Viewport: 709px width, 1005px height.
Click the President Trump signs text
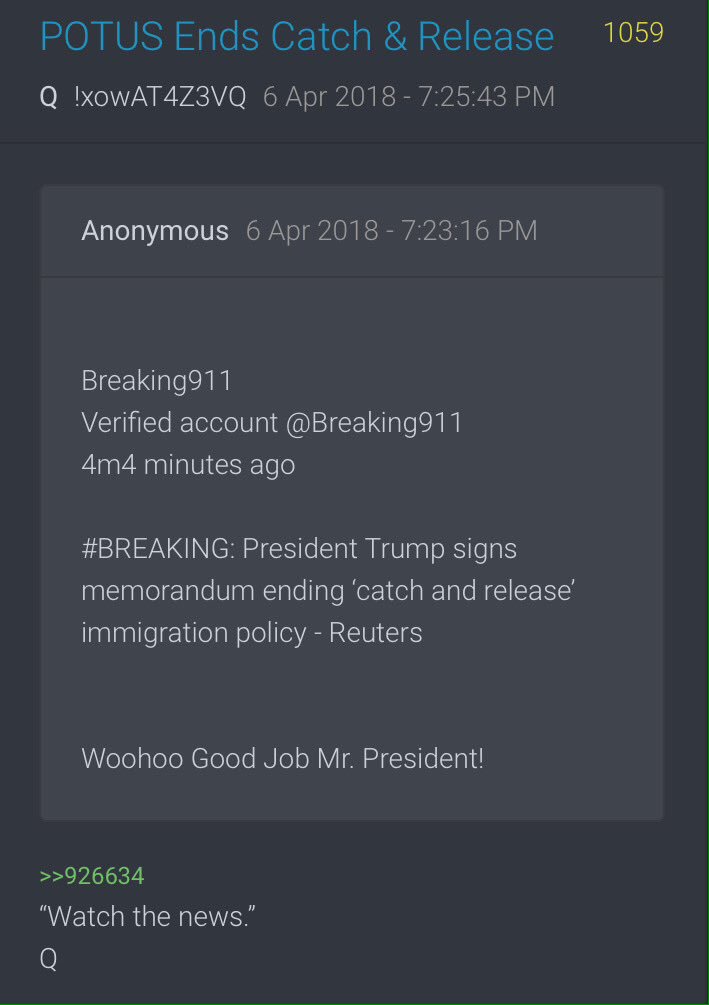pos(380,549)
